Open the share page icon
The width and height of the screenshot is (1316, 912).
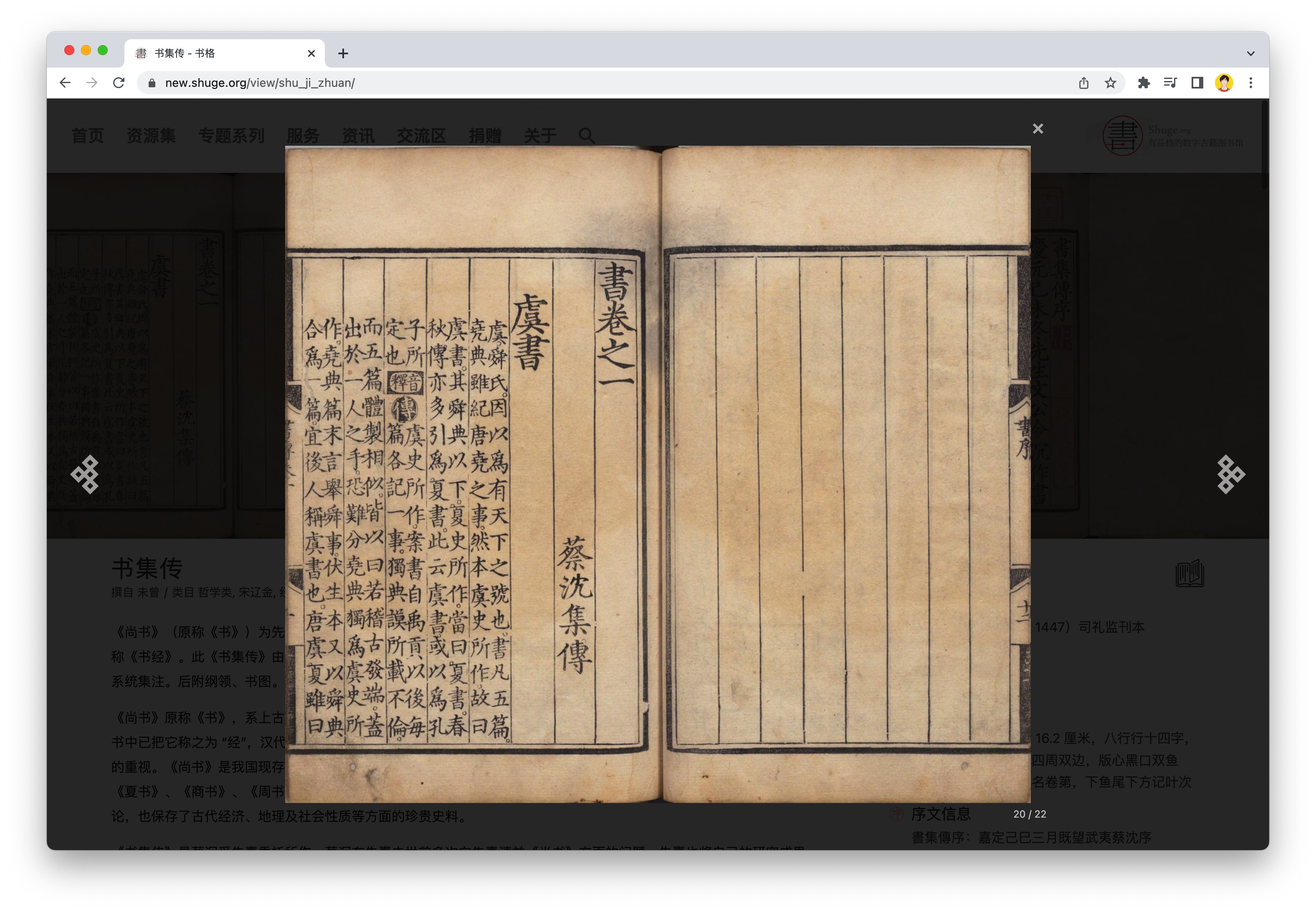[x=1083, y=83]
